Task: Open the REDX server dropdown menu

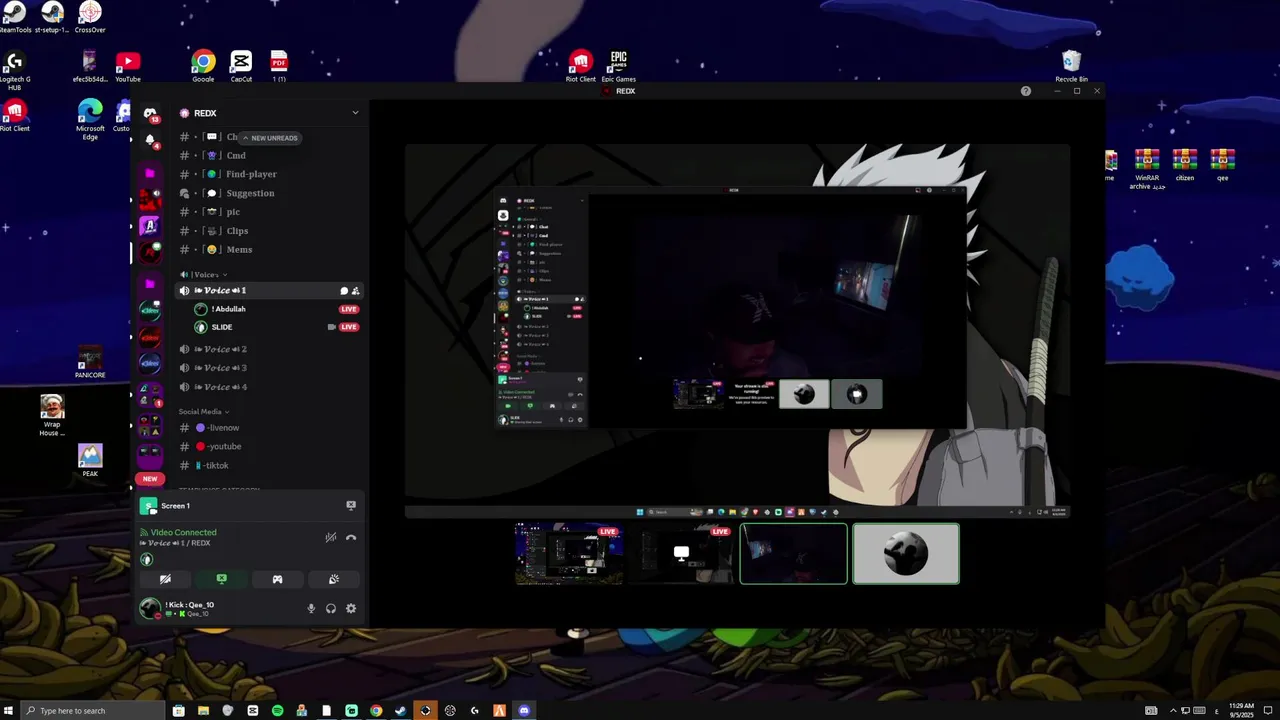Action: [354, 113]
